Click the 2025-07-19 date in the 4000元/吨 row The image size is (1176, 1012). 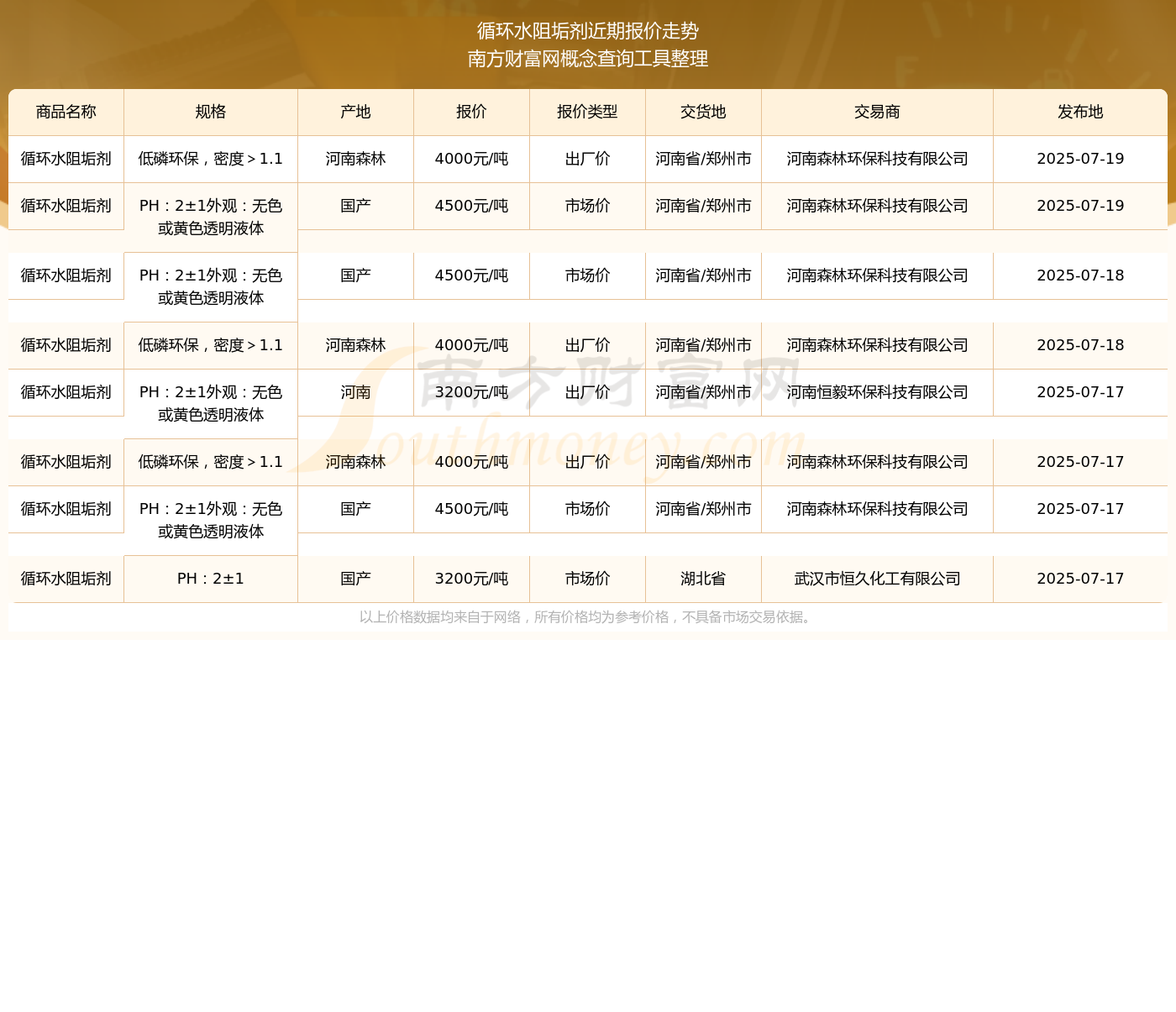[x=1080, y=159]
